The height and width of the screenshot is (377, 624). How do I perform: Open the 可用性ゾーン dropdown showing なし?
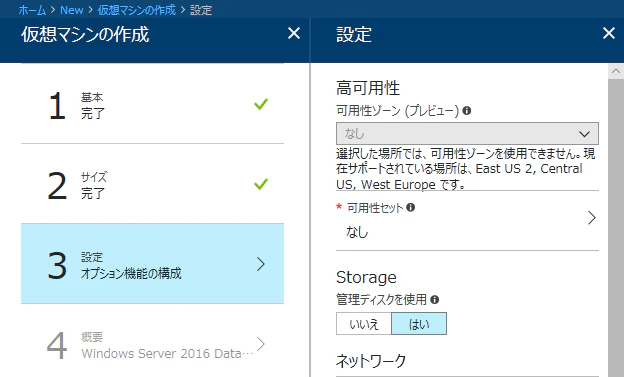pyautogui.click(x=467, y=133)
